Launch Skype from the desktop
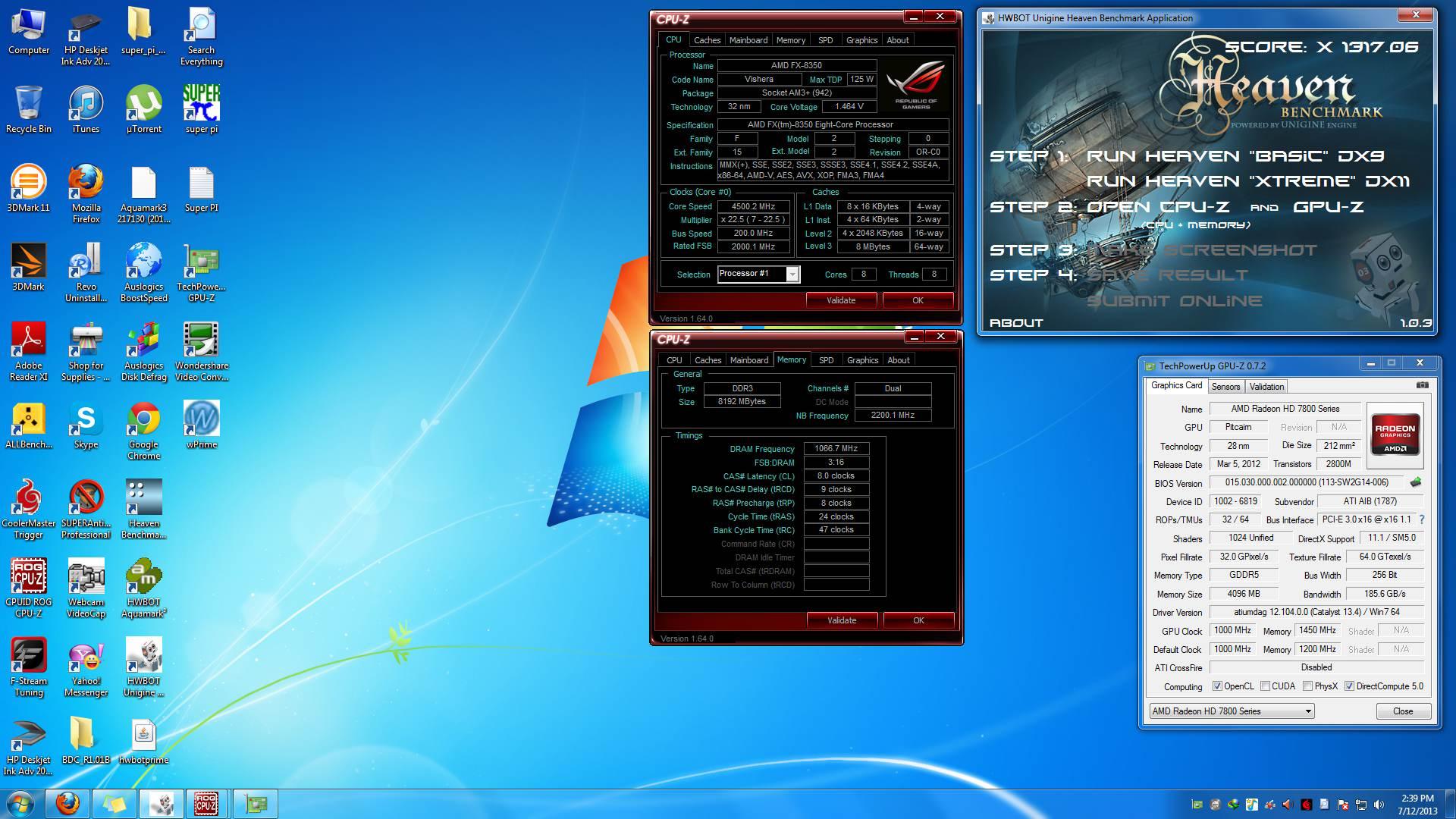This screenshot has width=1456, height=819. 86,426
